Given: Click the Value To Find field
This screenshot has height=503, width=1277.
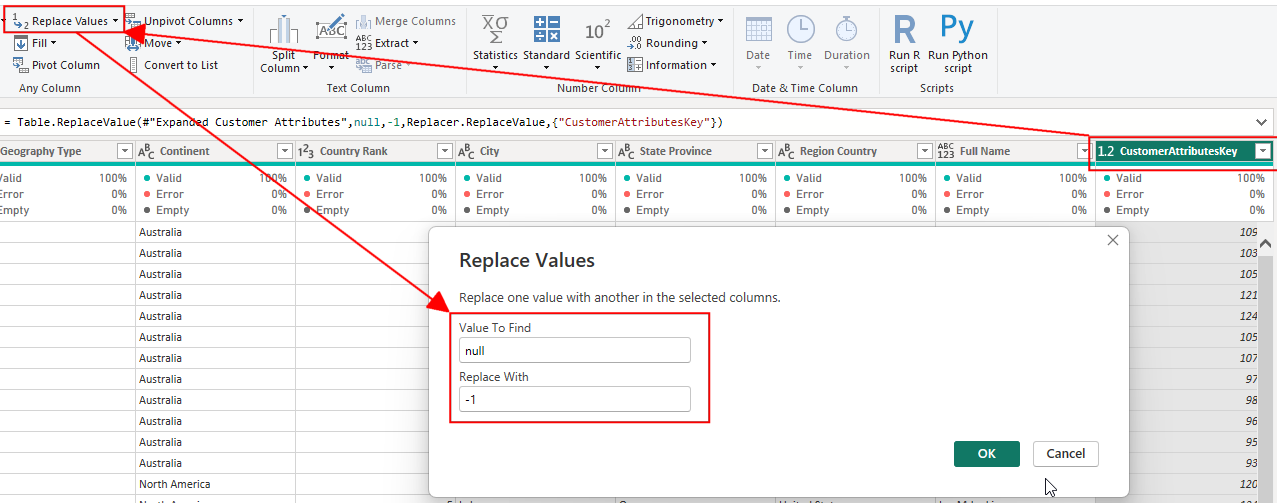Looking at the screenshot, I should click(x=574, y=350).
